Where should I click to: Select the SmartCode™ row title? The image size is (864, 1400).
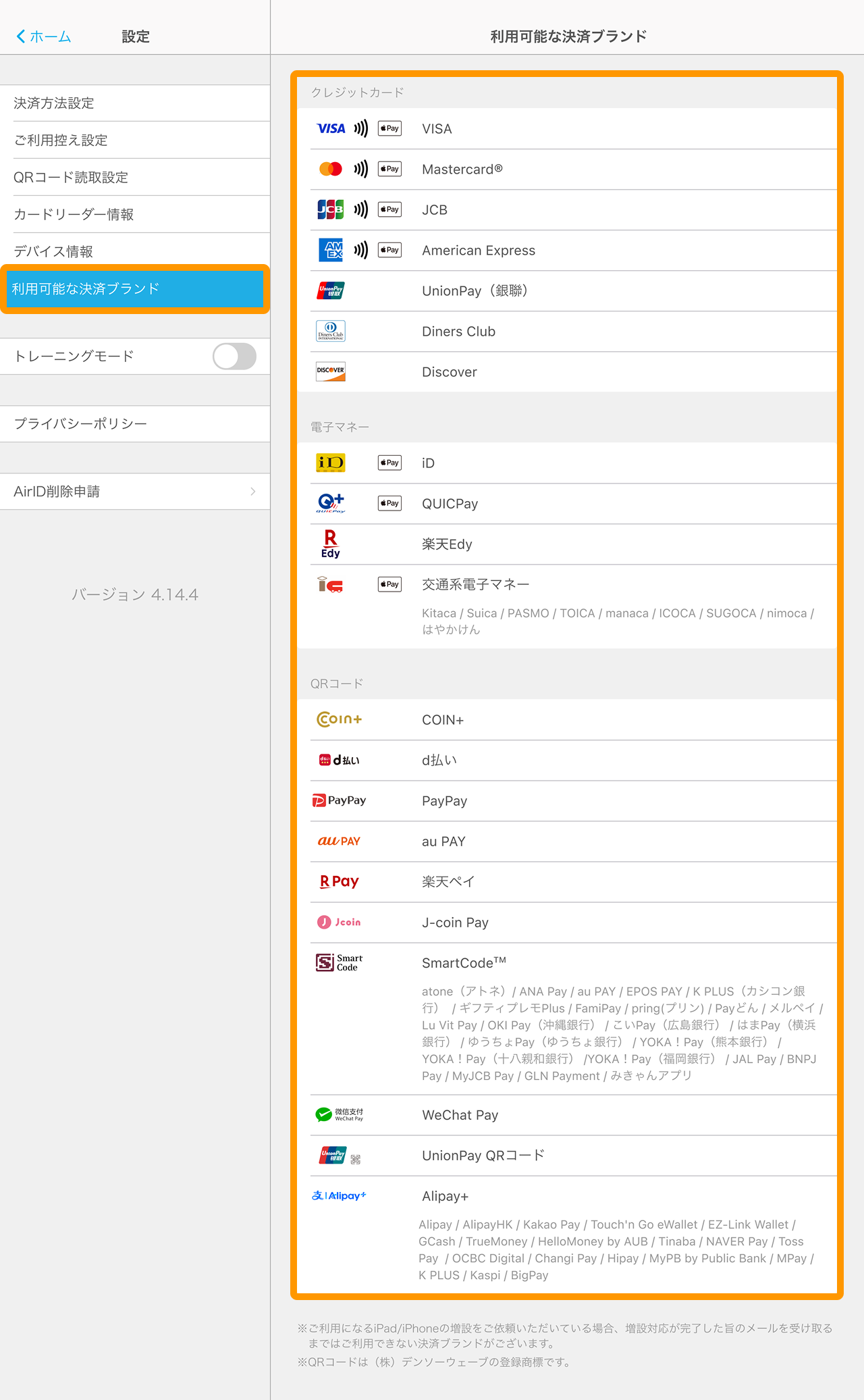pos(464,963)
